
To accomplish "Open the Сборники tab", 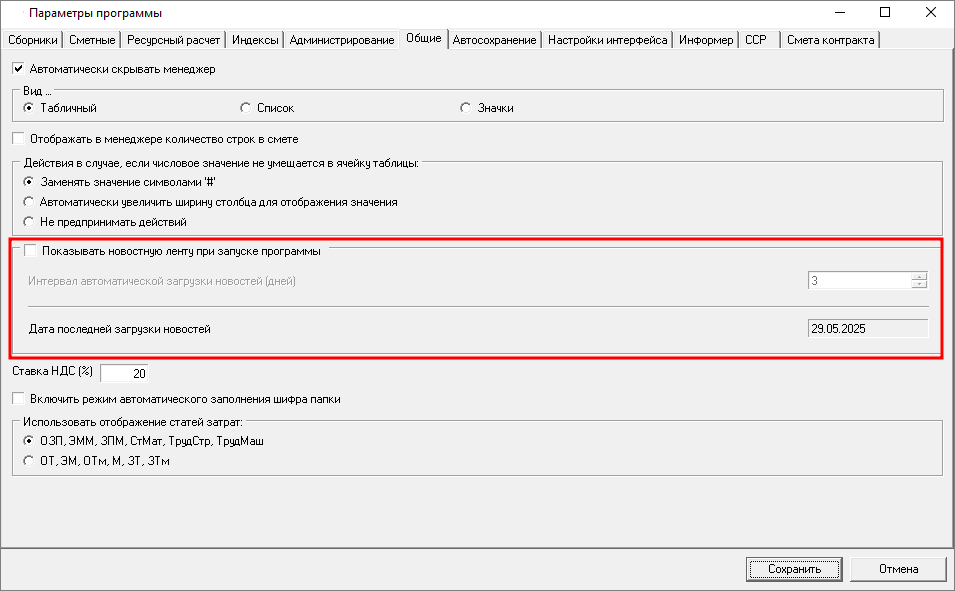I will tap(32, 40).
